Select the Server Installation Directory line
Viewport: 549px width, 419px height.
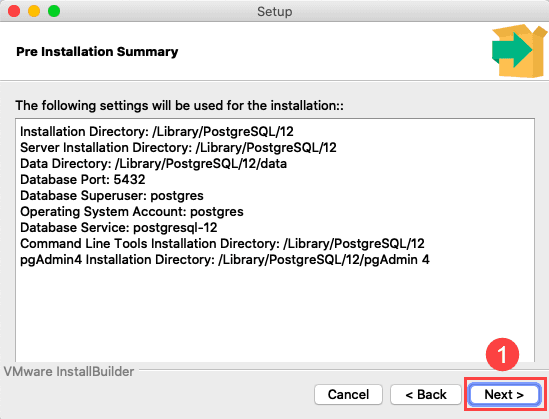pyautogui.click(x=178, y=147)
